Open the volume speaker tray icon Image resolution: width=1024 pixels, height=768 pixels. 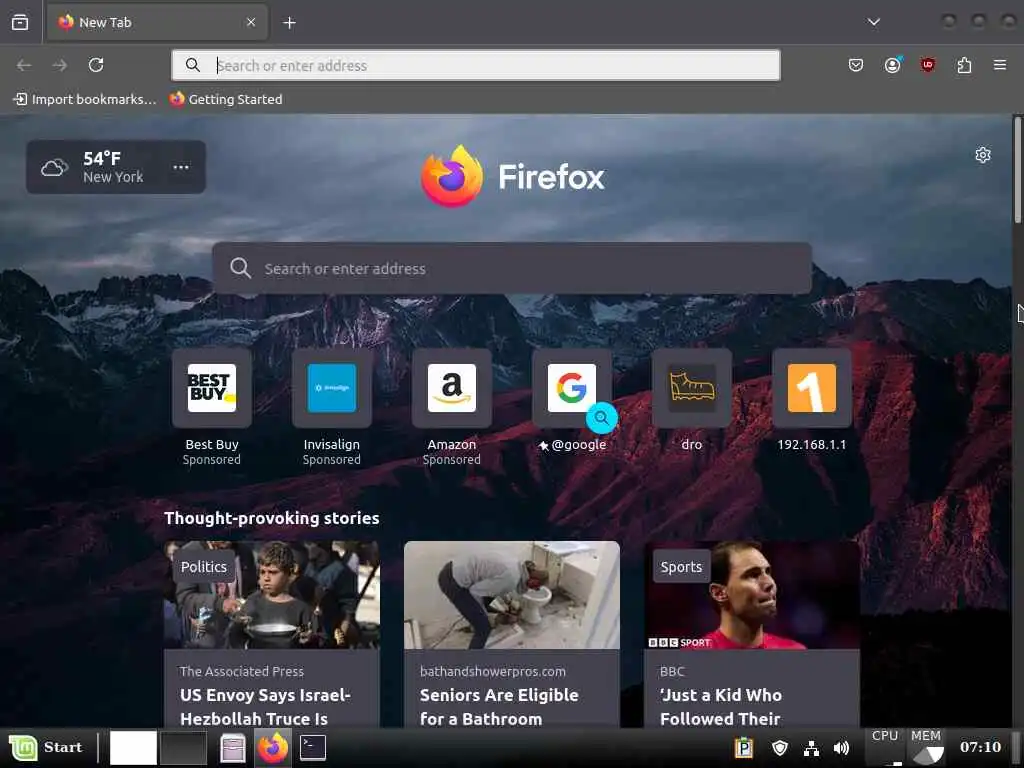pos(842,748)
